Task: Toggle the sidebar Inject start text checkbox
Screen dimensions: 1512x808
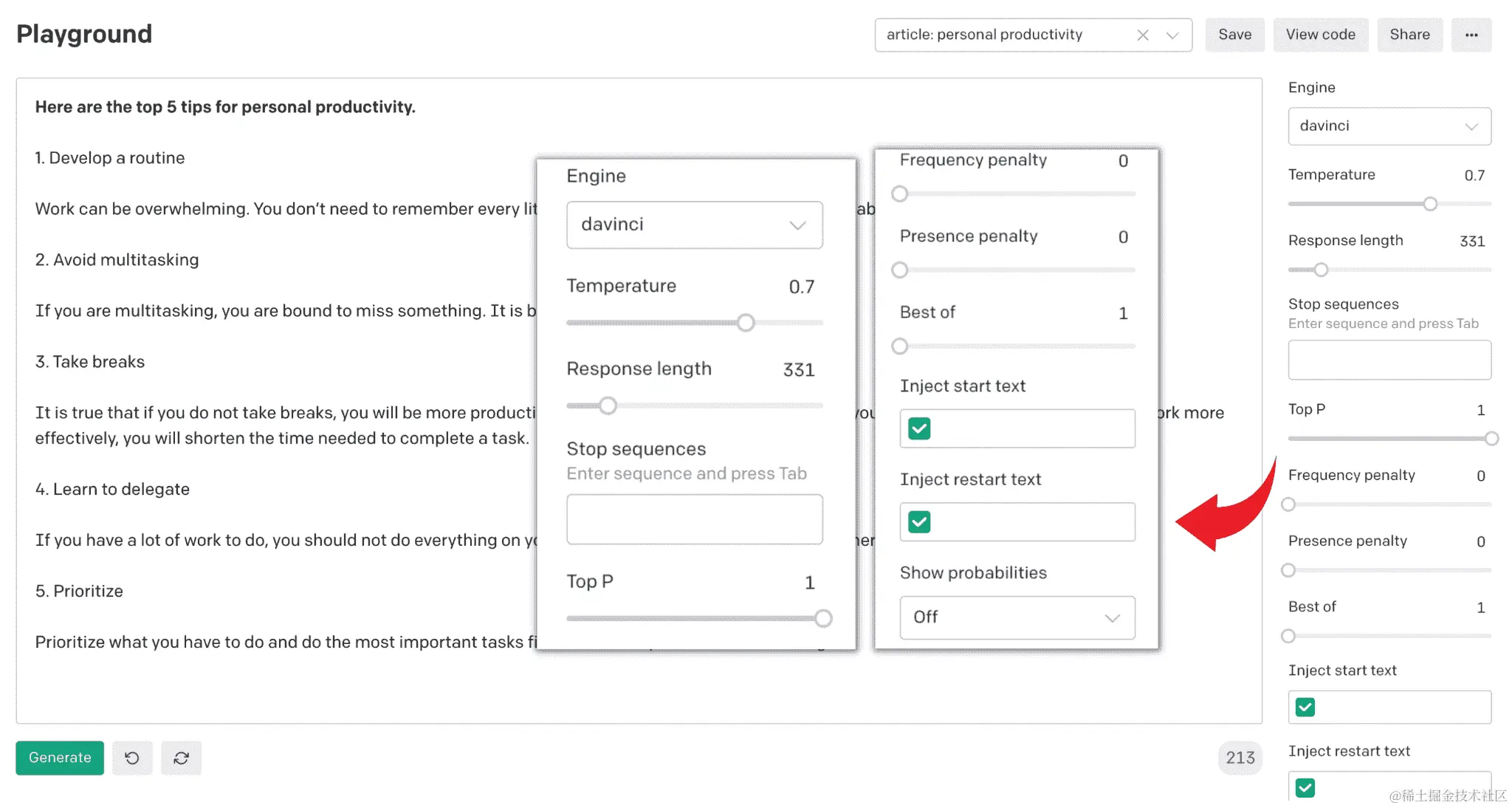Action: (x=1305, y=708)
